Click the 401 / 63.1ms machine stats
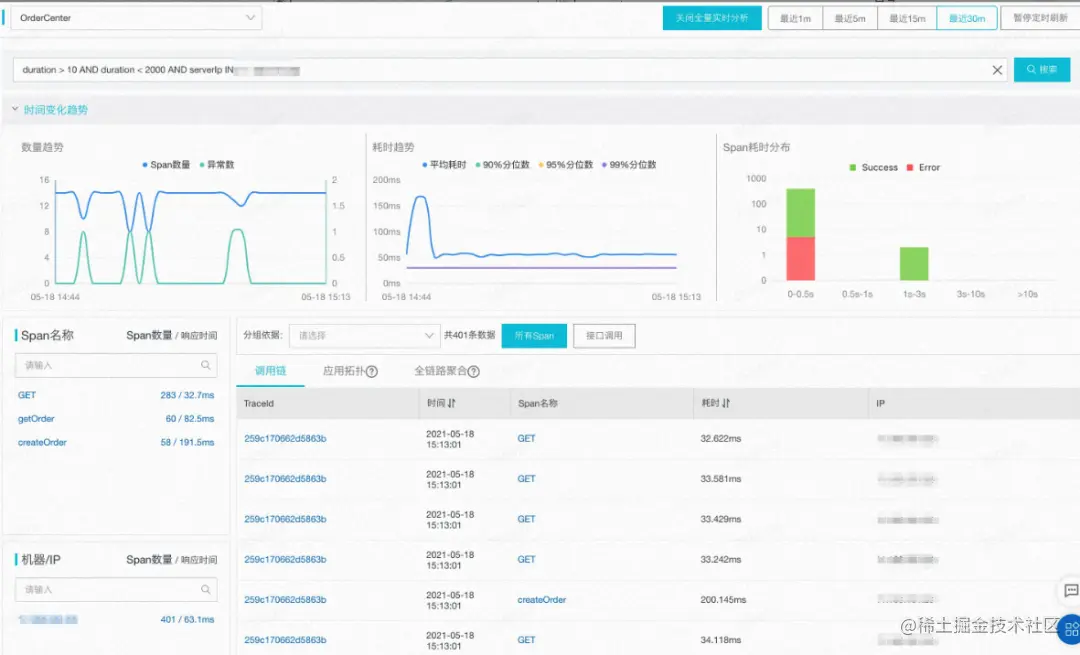The width and height of the screenshot is (1080, 655). (x=187, y=620)
